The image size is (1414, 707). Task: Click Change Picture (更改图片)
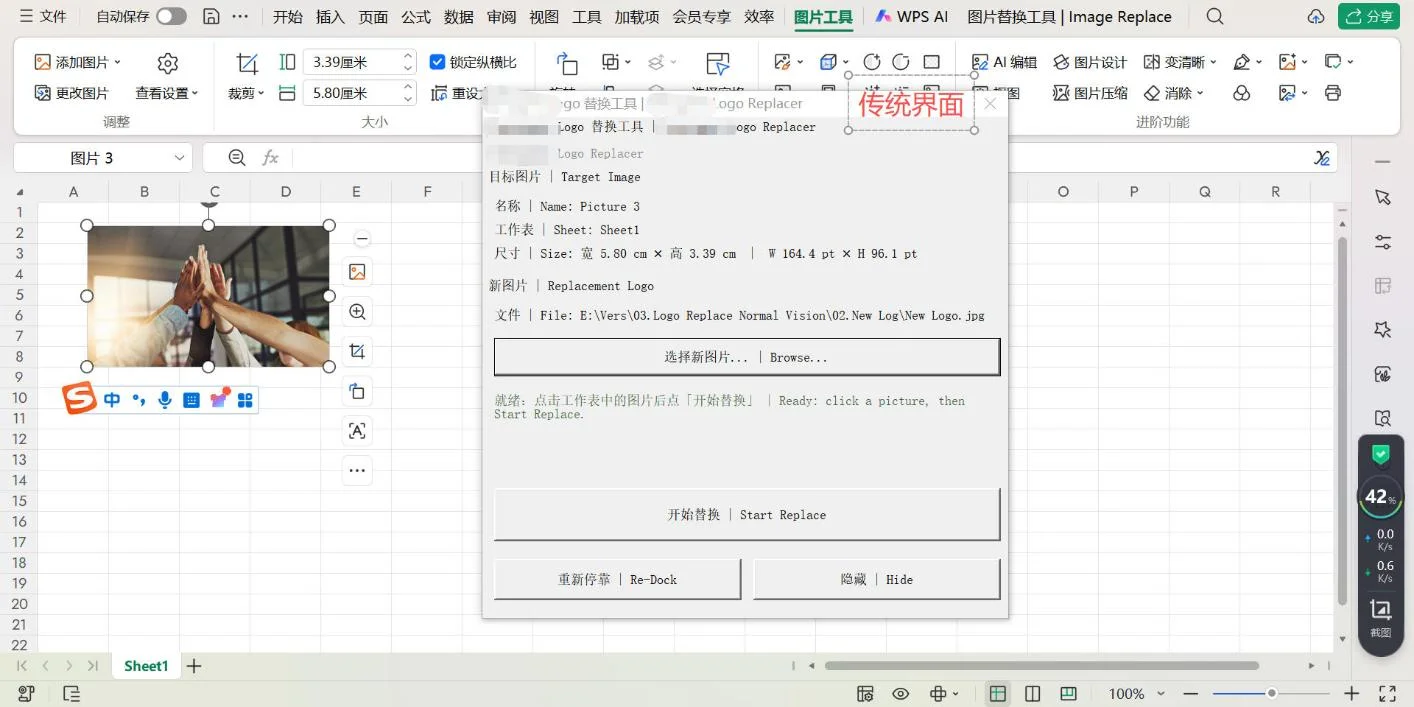point(72,93)
